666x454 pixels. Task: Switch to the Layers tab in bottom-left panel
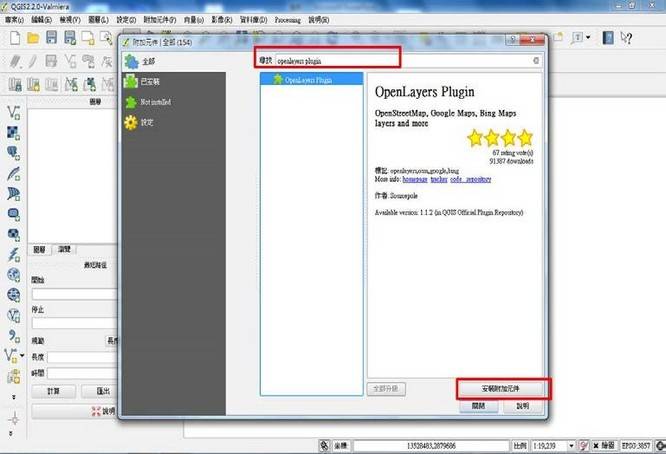tap(40, 249)
